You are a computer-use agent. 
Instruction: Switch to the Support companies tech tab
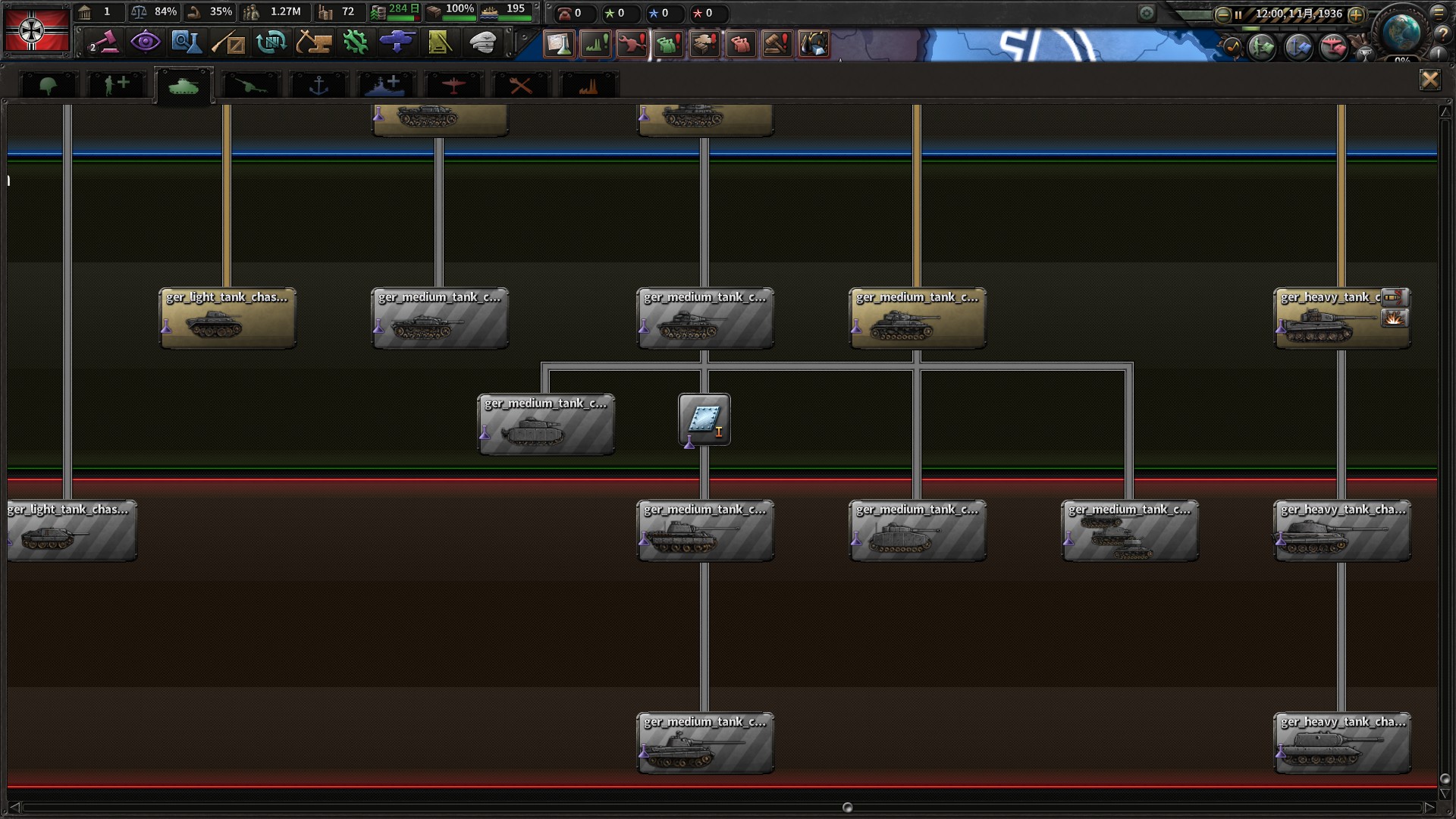click(115, 85)
